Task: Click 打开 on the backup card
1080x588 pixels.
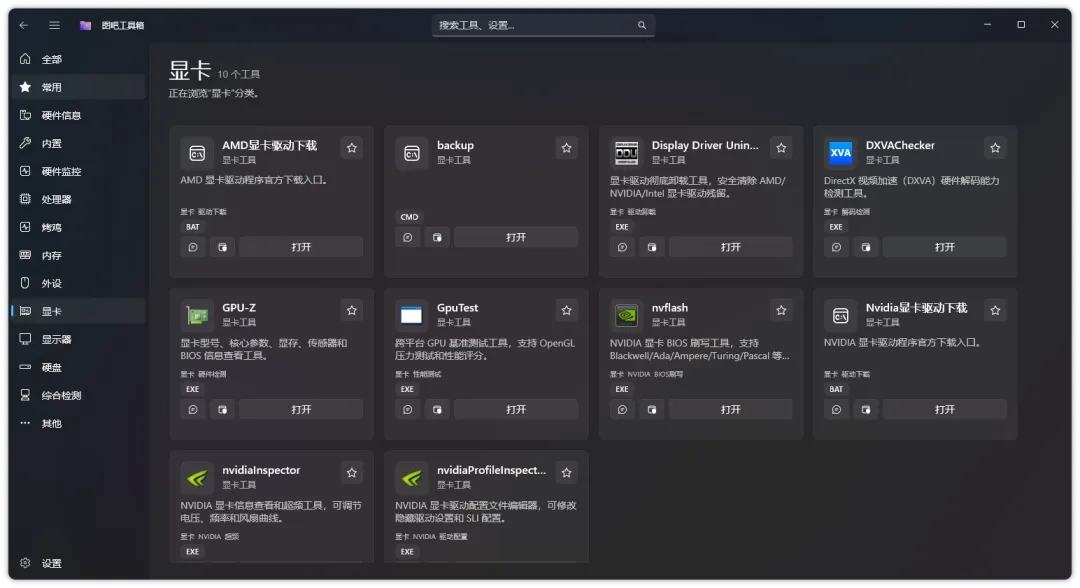Action: coord(516,238)
